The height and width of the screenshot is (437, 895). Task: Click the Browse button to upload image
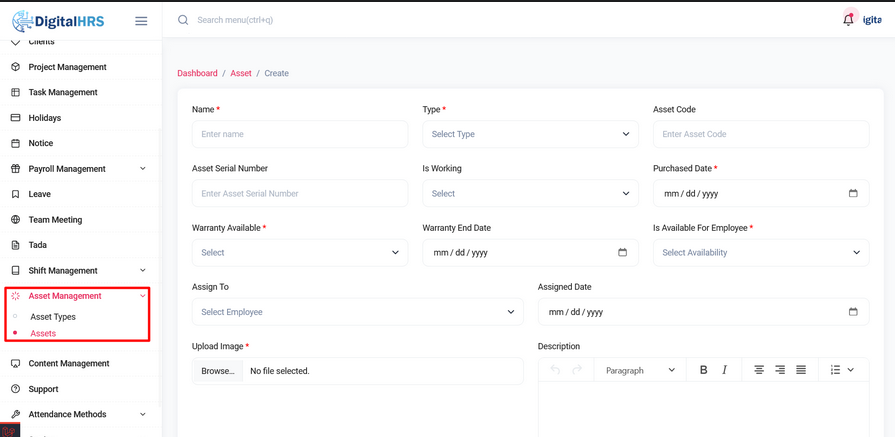click(x=218, y=371)
